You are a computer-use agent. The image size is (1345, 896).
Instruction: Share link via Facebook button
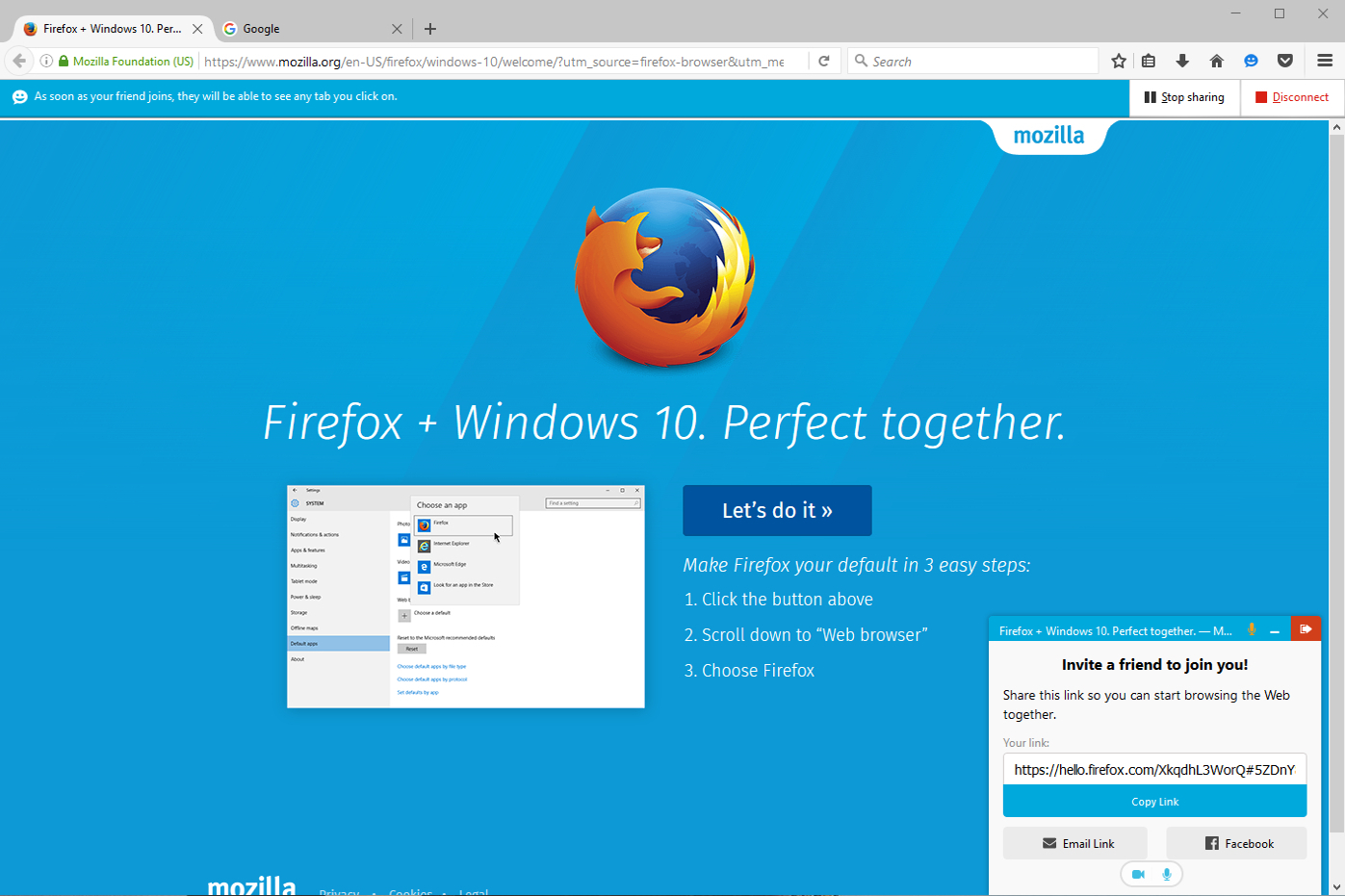1236,843
